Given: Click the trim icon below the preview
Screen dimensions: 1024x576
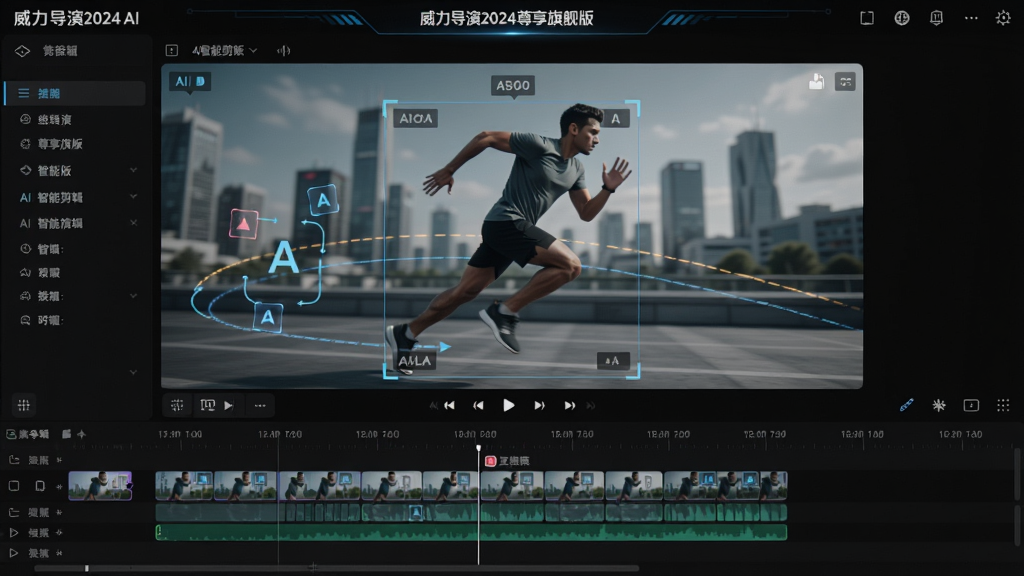Looking at the screenshot, I should point(208,406).
